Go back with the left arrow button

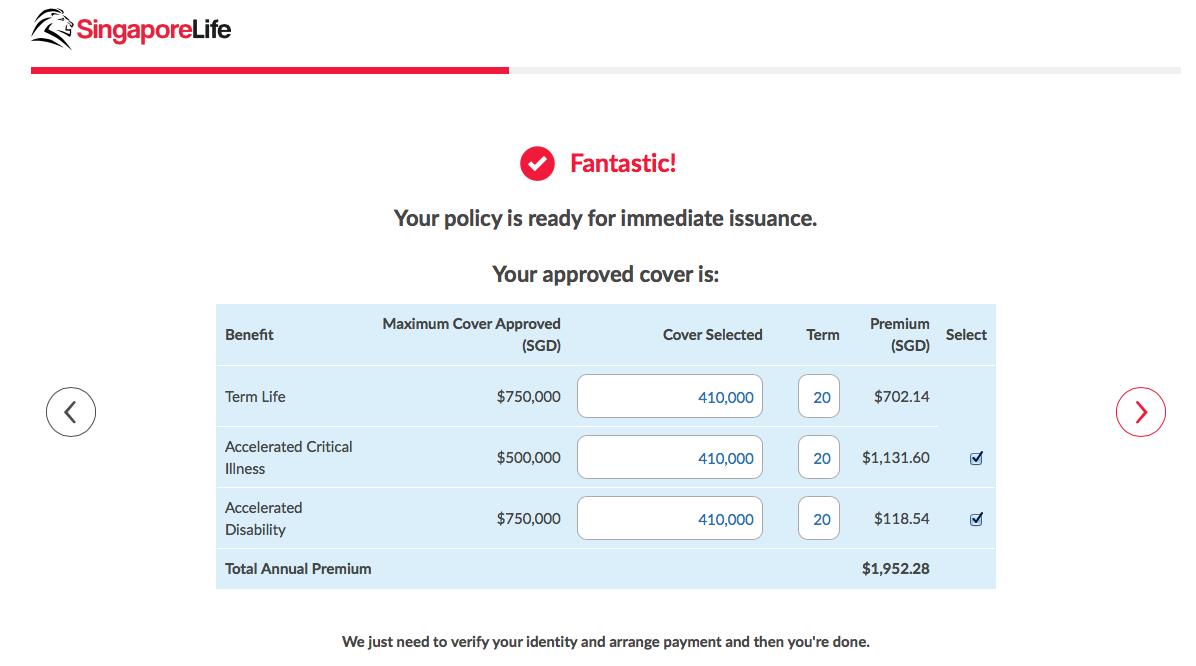tap(71, 411)
